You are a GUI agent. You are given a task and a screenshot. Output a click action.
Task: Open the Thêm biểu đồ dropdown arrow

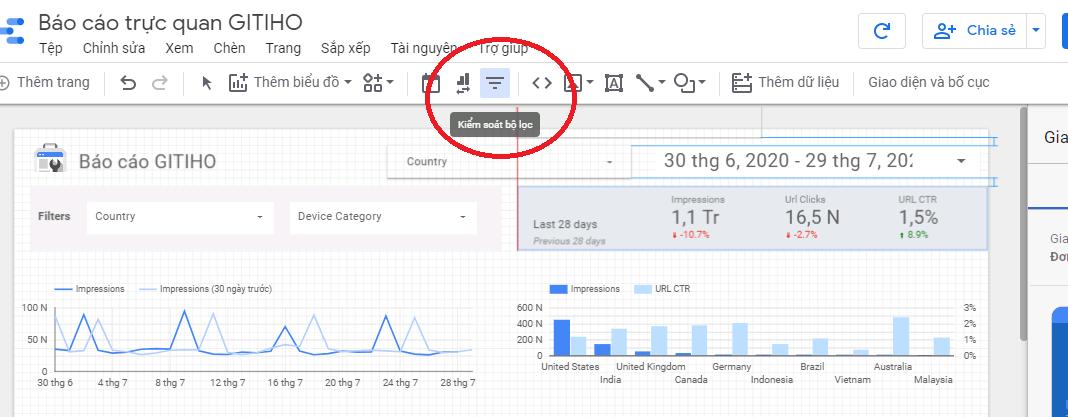[x=347, y=82]
